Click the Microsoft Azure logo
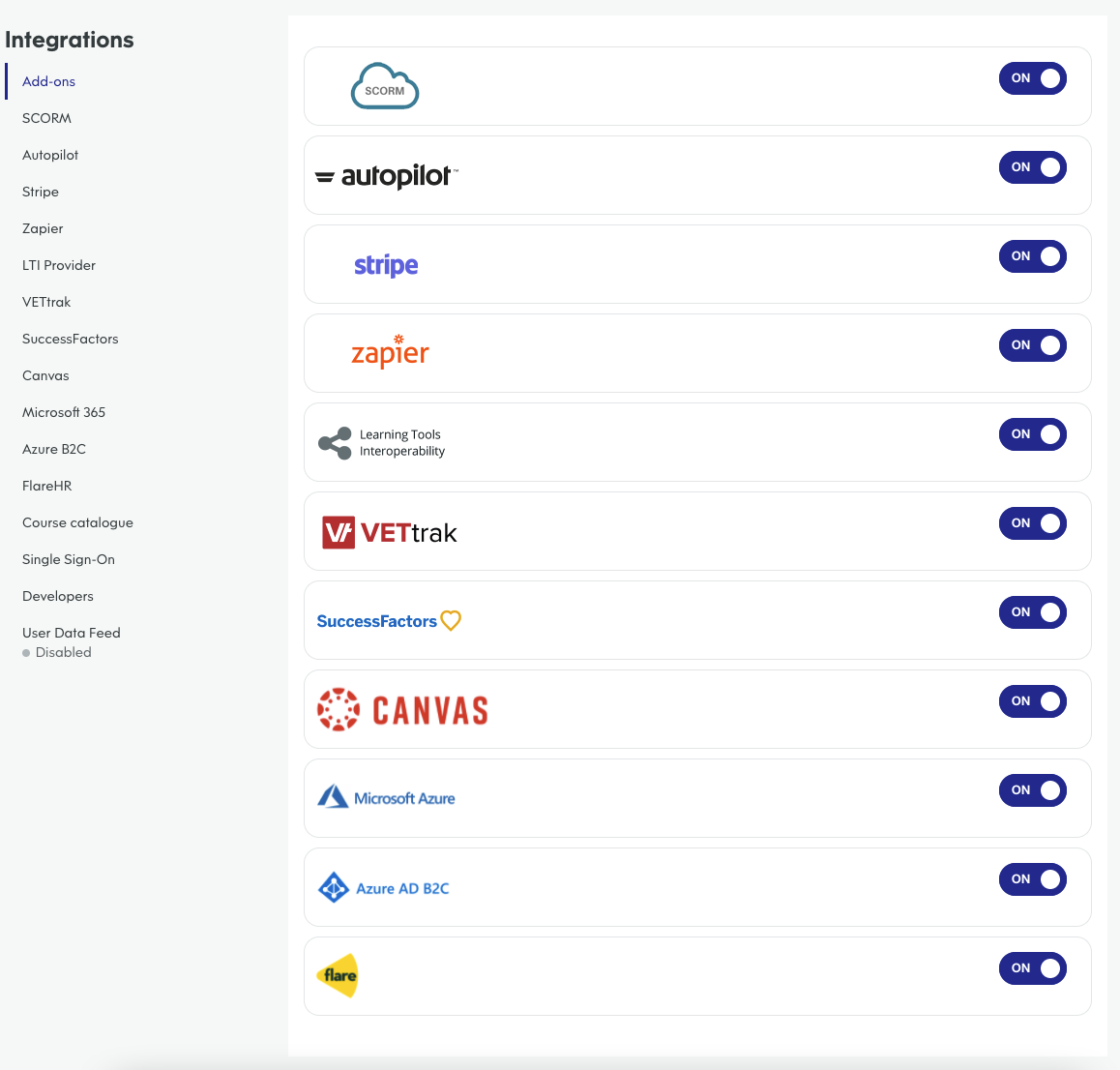 point(386,797)
